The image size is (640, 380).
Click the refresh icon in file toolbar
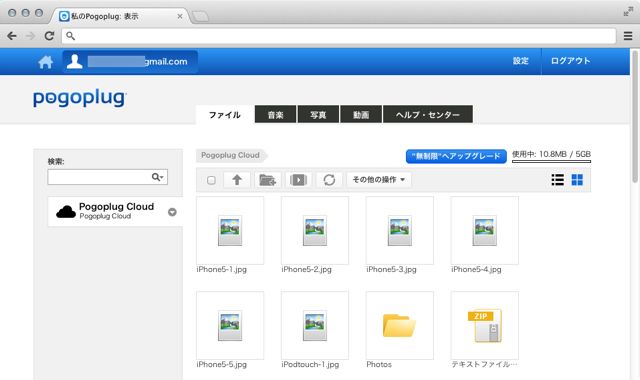pos(329,180)
